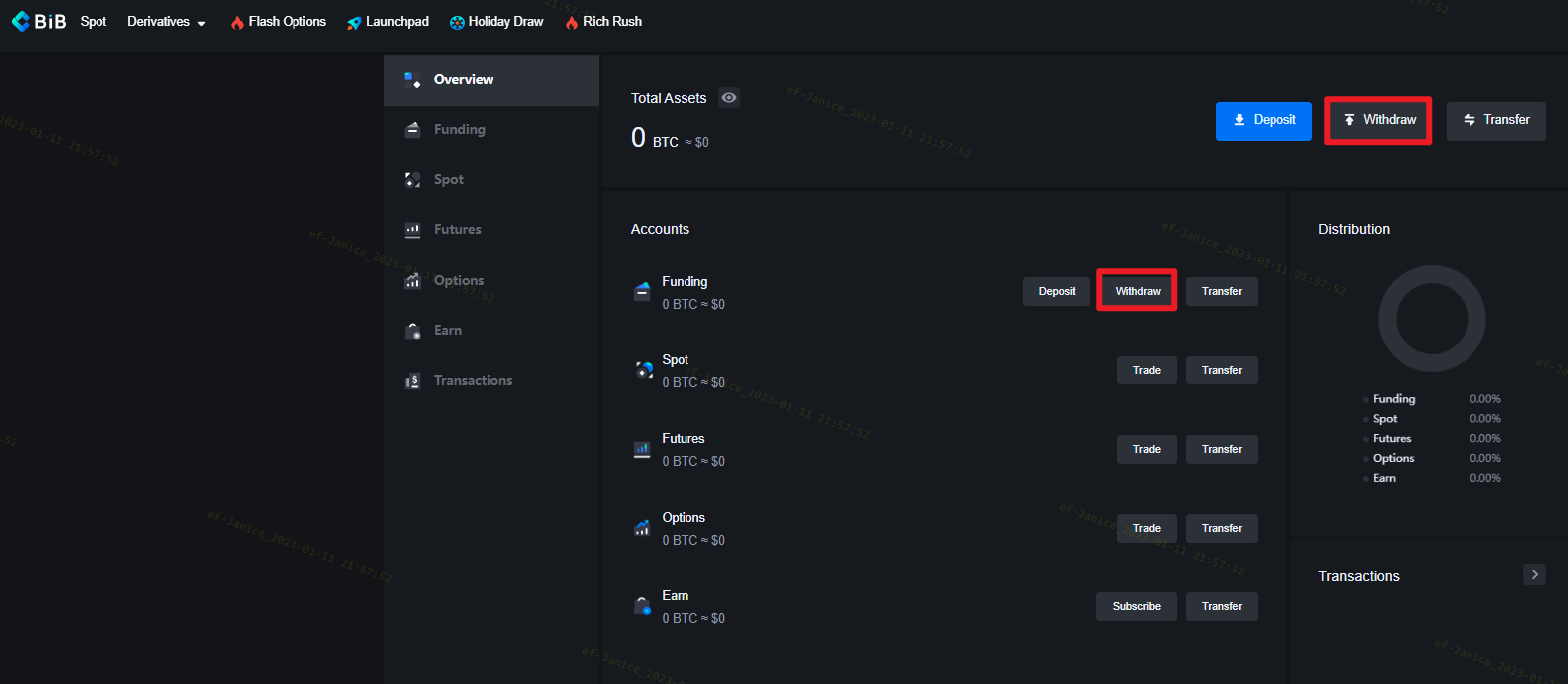This screenshot has height=684, width=1568.
Task: Click the Accounts section heading
Action: (660, 229)
